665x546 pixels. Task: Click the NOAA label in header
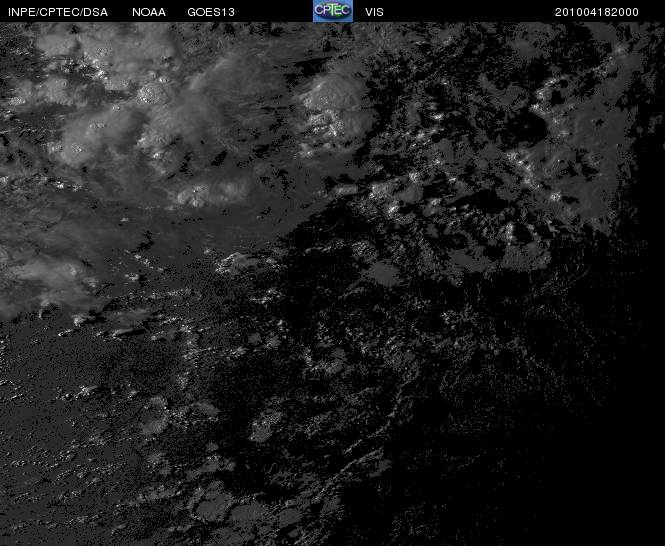coord(149,12)
